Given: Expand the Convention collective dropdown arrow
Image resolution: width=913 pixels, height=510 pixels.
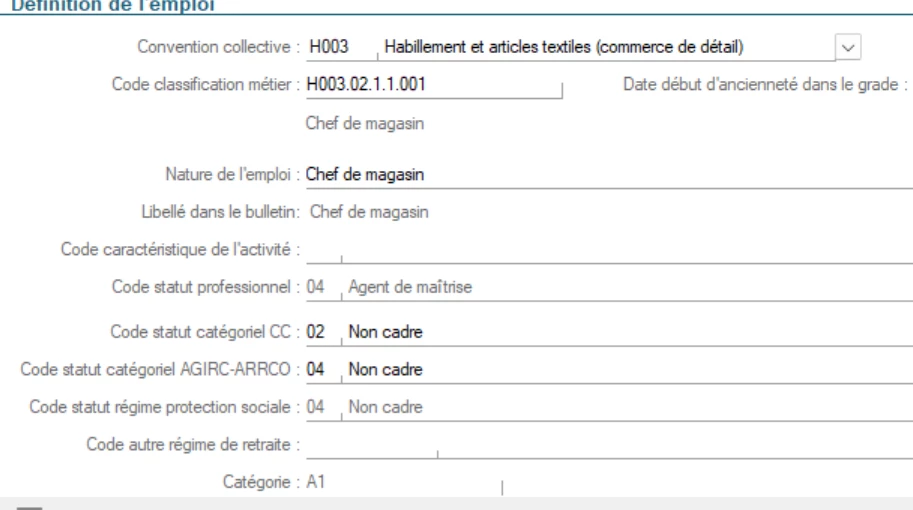Looking at the screenshot, I should (848, 47).
